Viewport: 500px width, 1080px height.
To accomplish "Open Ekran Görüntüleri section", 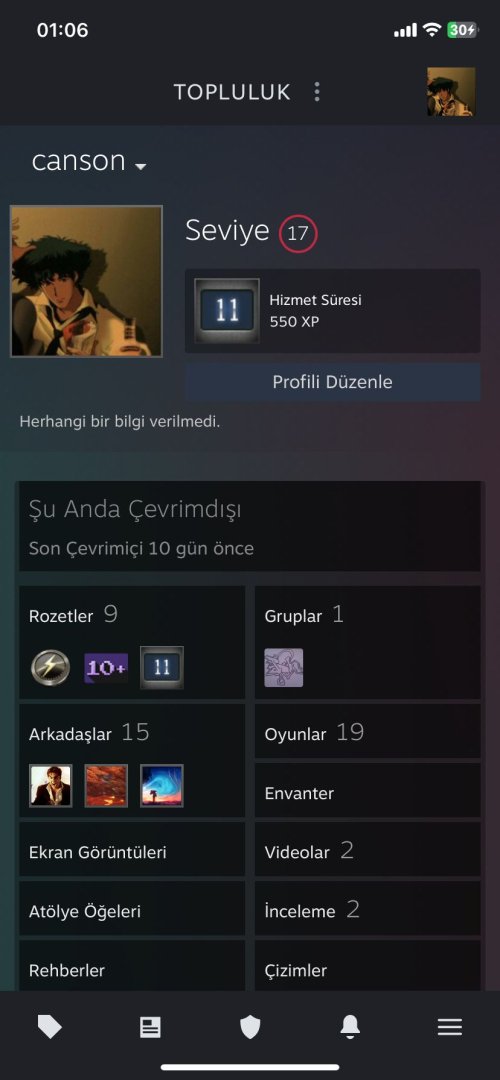I will pos(132,852).
